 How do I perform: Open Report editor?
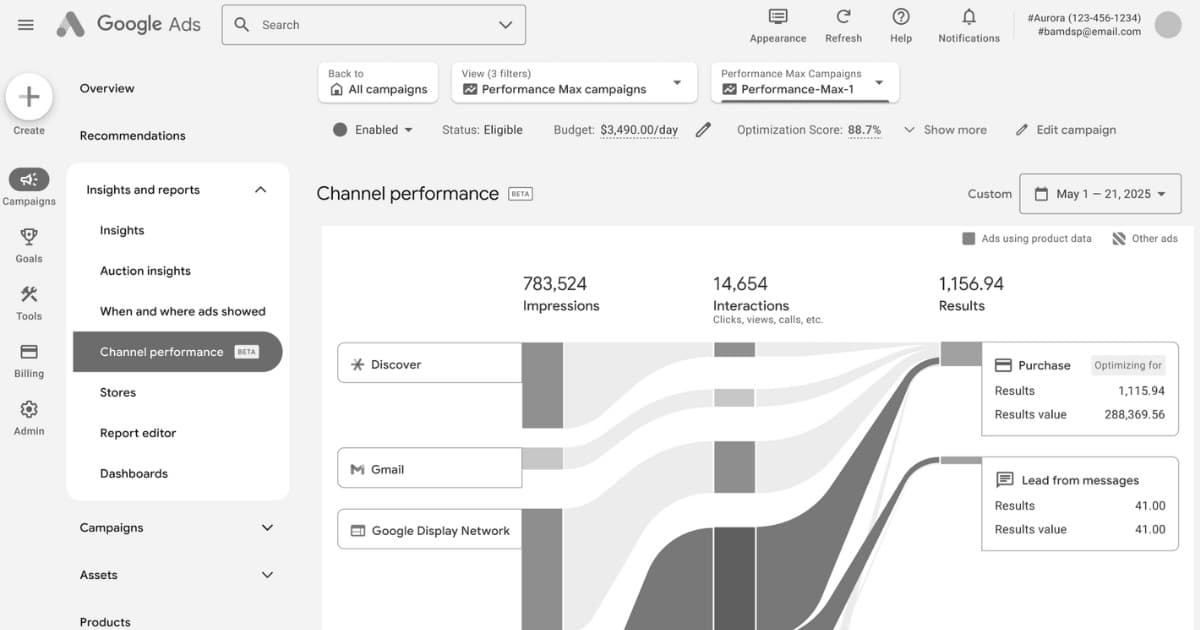tap(138, 433)
